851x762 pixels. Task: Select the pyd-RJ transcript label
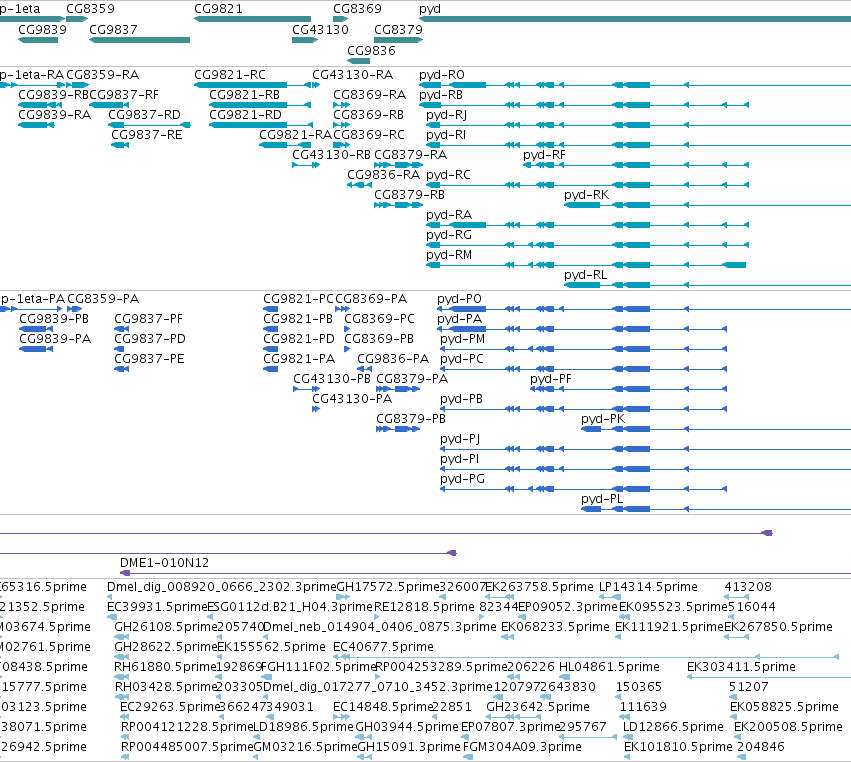pyautogui.click(x=446, y=115)
